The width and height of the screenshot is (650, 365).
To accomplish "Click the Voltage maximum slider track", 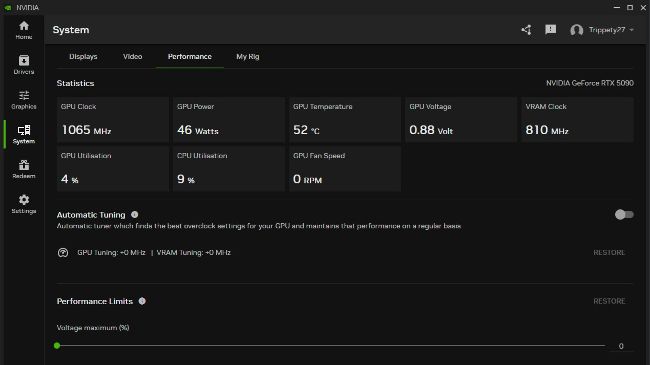I will [x=331, y=346].
